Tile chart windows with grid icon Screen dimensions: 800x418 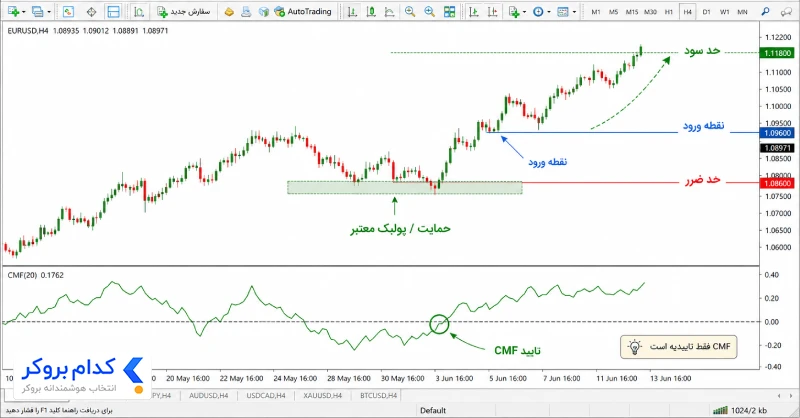click(x=449, y=11)
